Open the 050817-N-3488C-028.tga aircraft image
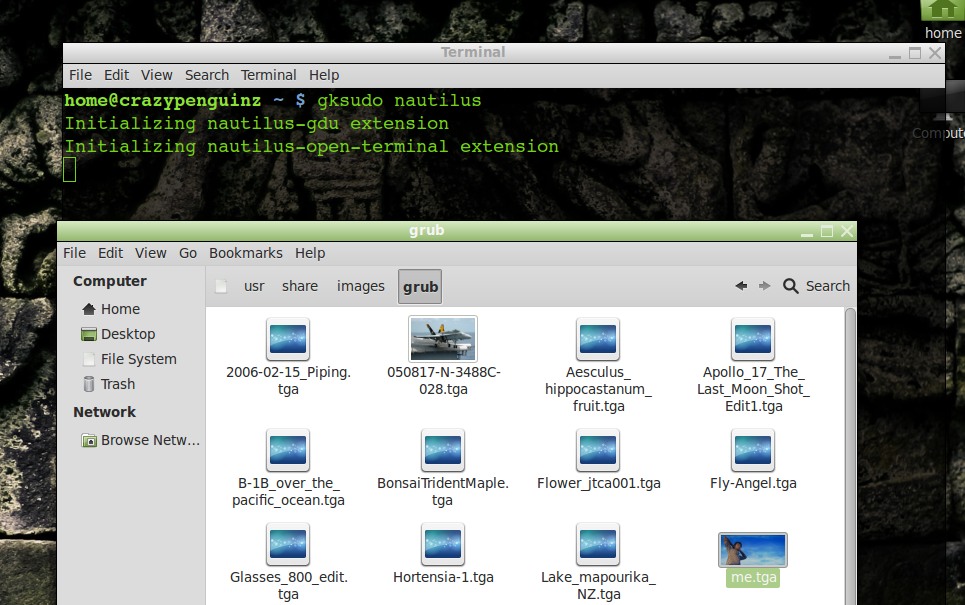The image size is (965, 605). pyautogui.click(x=442, y=338)
